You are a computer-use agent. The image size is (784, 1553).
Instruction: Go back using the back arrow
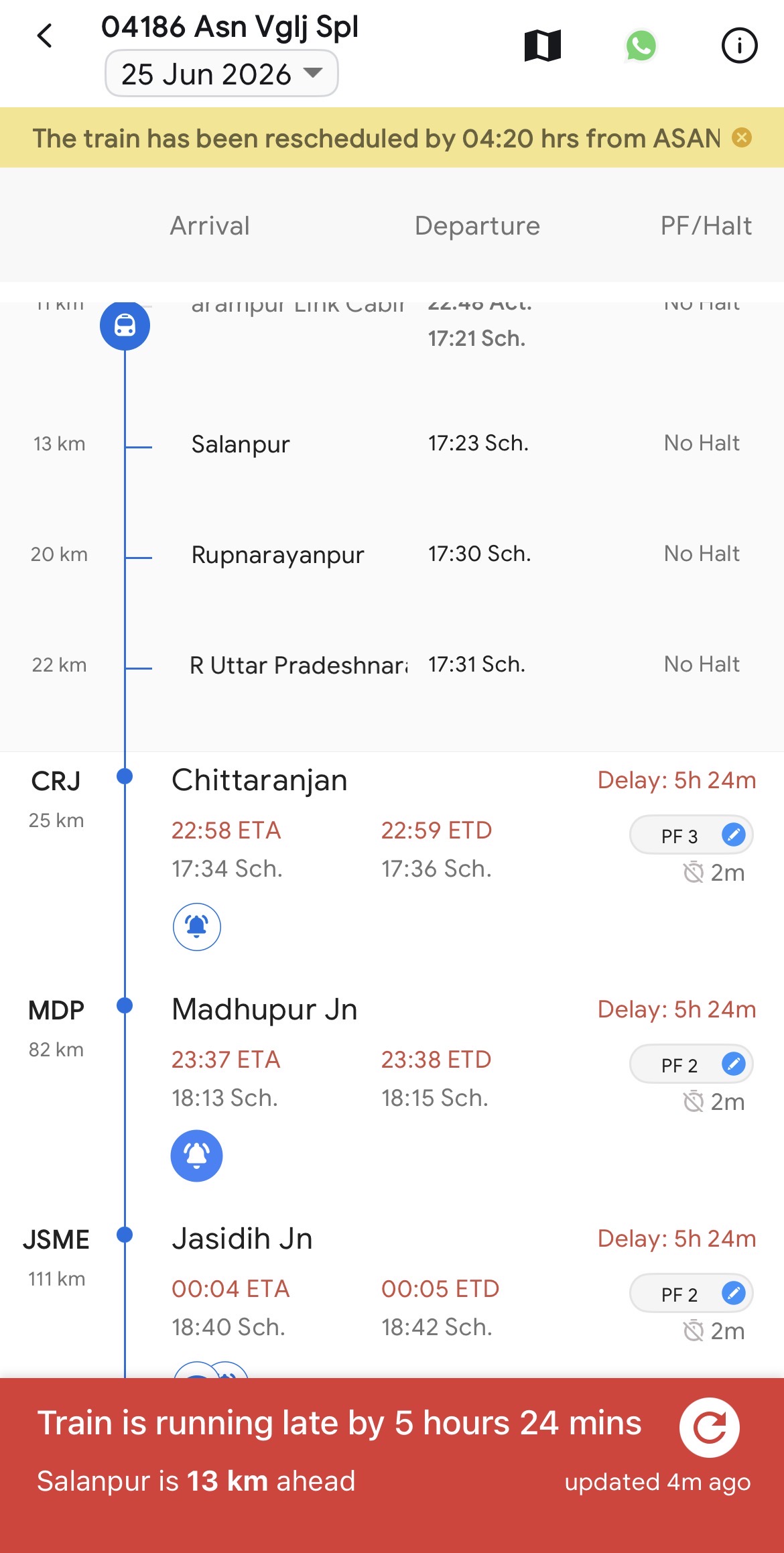(x=45, y=36)
